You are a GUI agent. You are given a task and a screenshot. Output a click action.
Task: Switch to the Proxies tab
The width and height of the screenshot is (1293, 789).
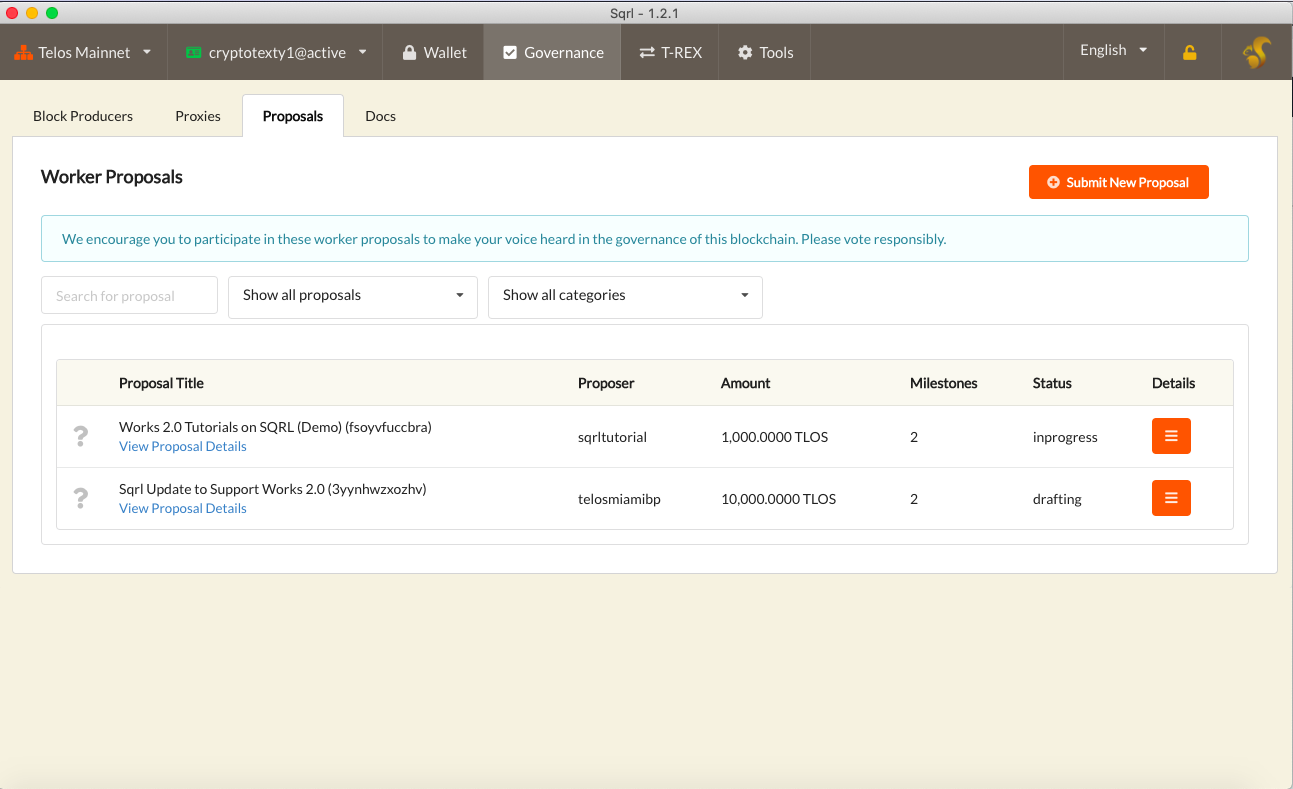(198, 116)
